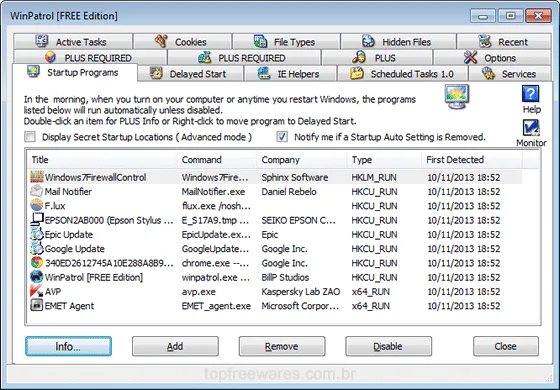Screen dimensions: 560x390
Task: Open the Cookies tab
Action: (x=182, y=41)
